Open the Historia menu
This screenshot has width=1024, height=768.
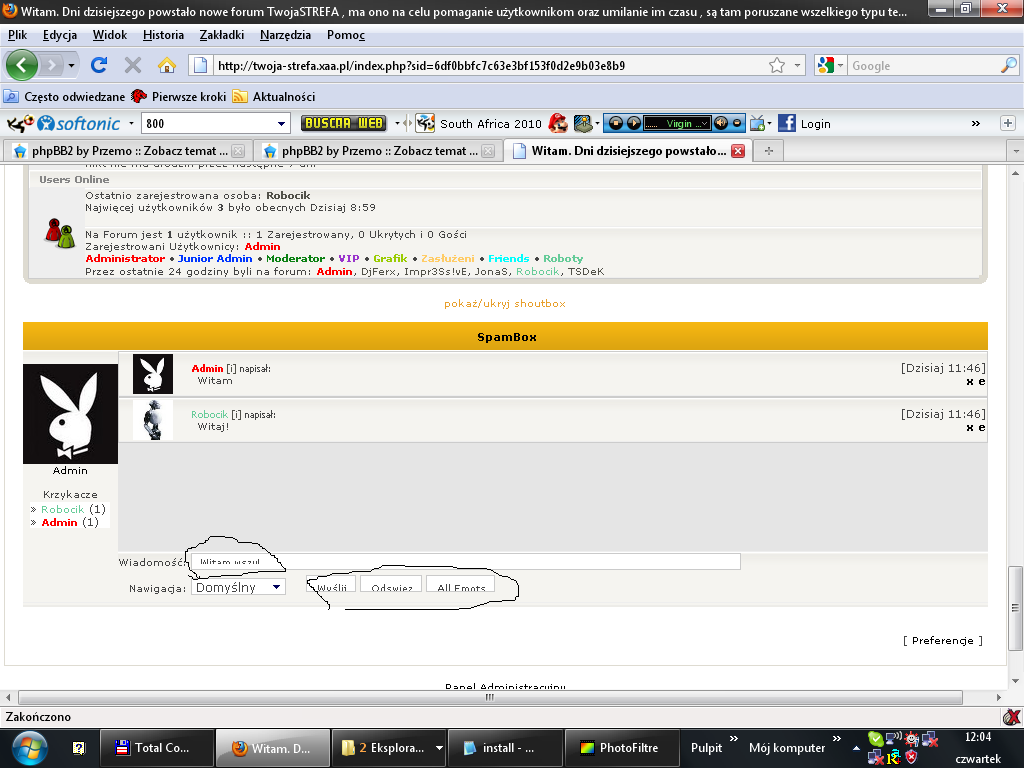tap(163, 35)
